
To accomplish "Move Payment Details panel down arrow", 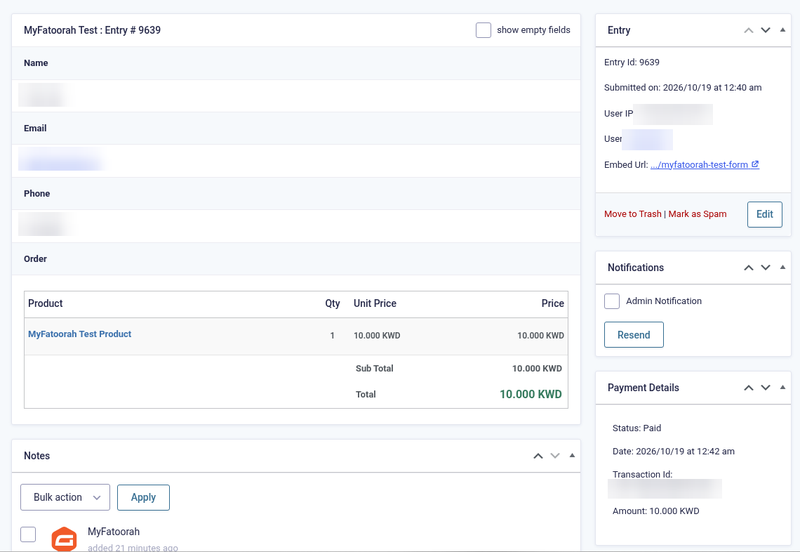I will coord(765,388).
